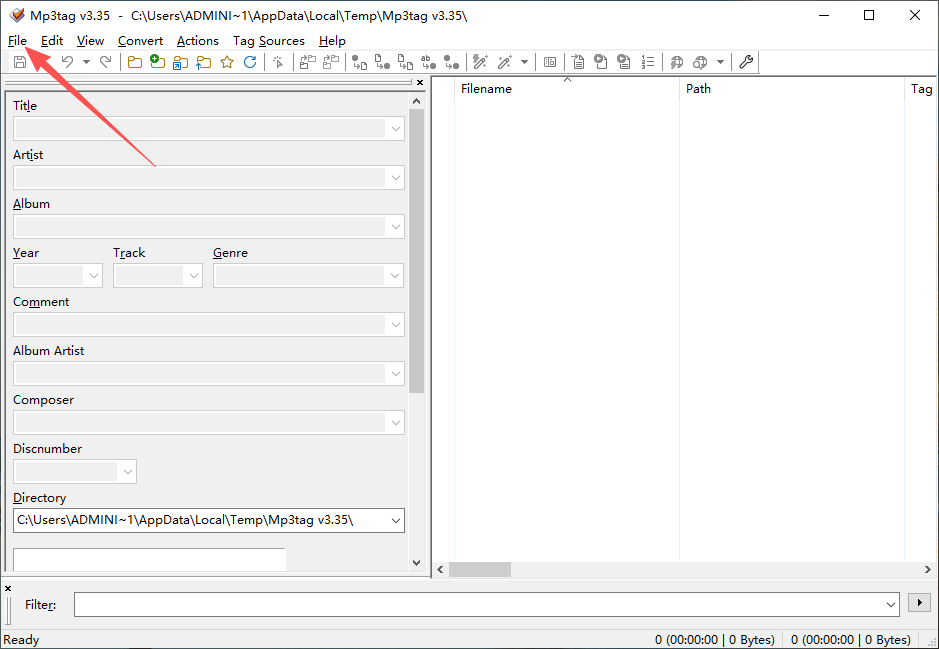Click the Export document with arrow icon

click(x=578, y=62)
